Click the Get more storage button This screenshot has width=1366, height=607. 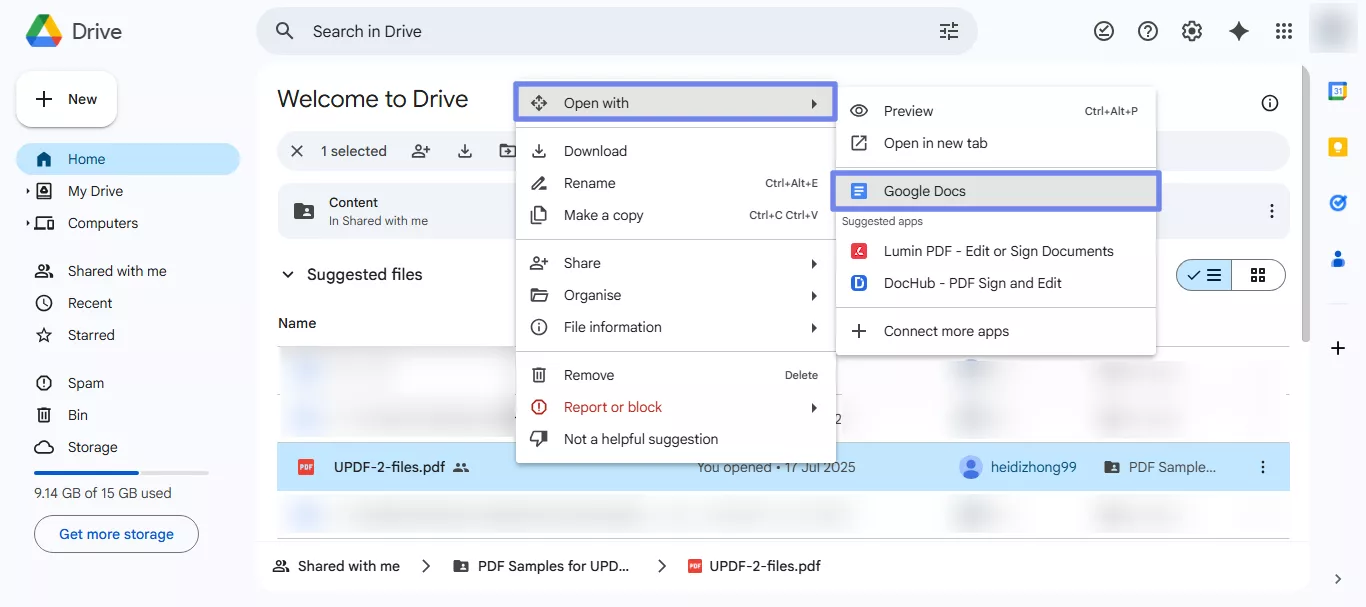point(116,533)
